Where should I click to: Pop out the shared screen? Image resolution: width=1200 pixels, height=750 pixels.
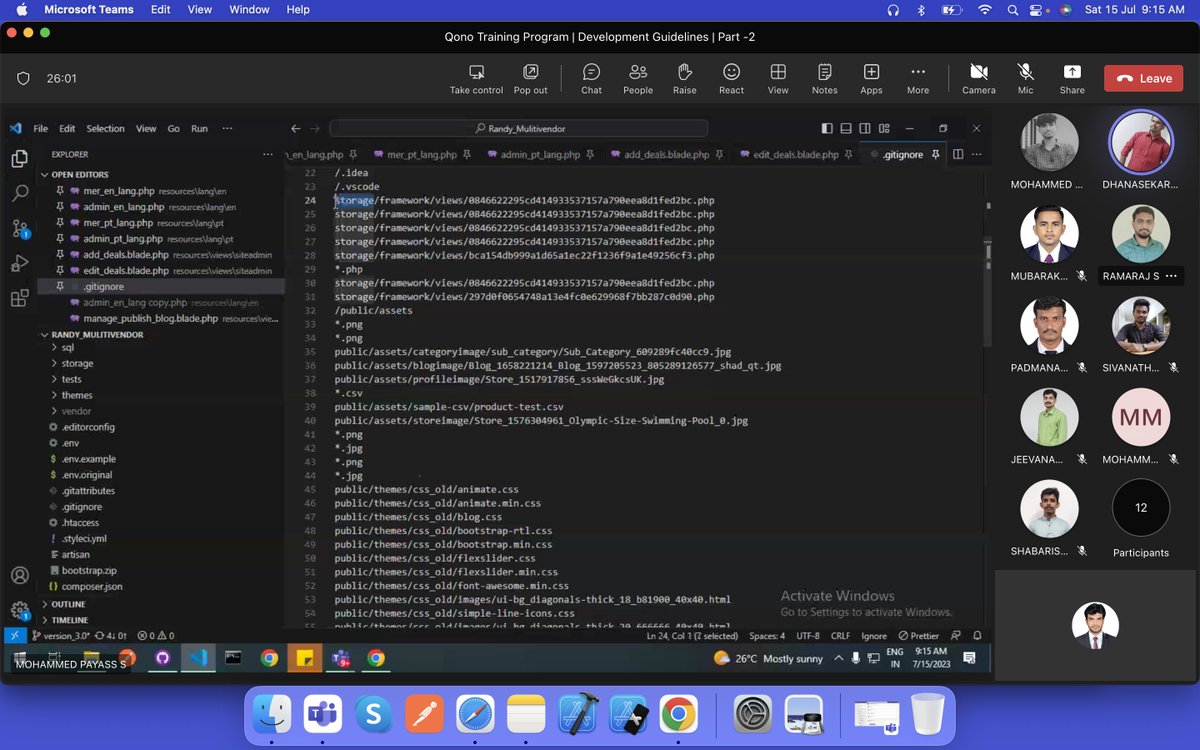coord(531,79)
